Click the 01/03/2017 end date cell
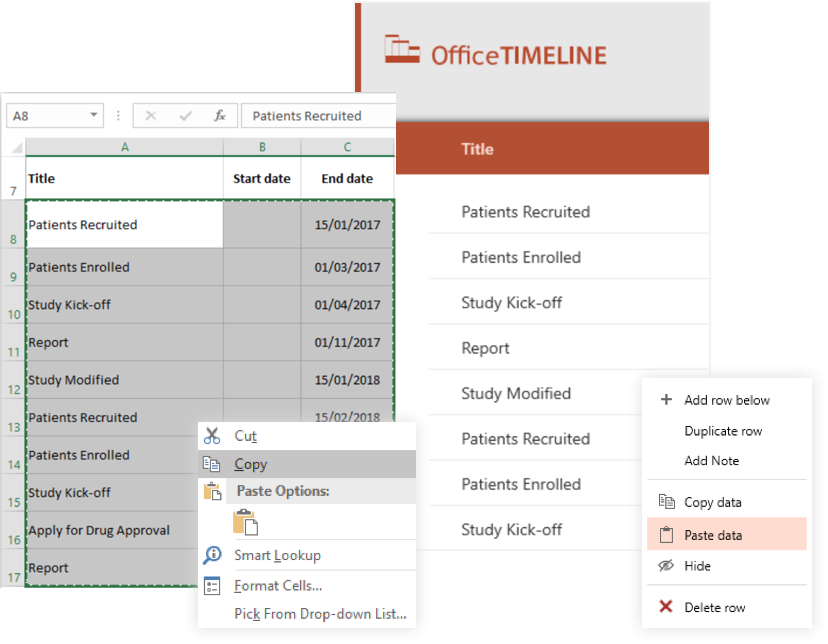The width and height of the screenshot is (828, 644). pos(347,267)
